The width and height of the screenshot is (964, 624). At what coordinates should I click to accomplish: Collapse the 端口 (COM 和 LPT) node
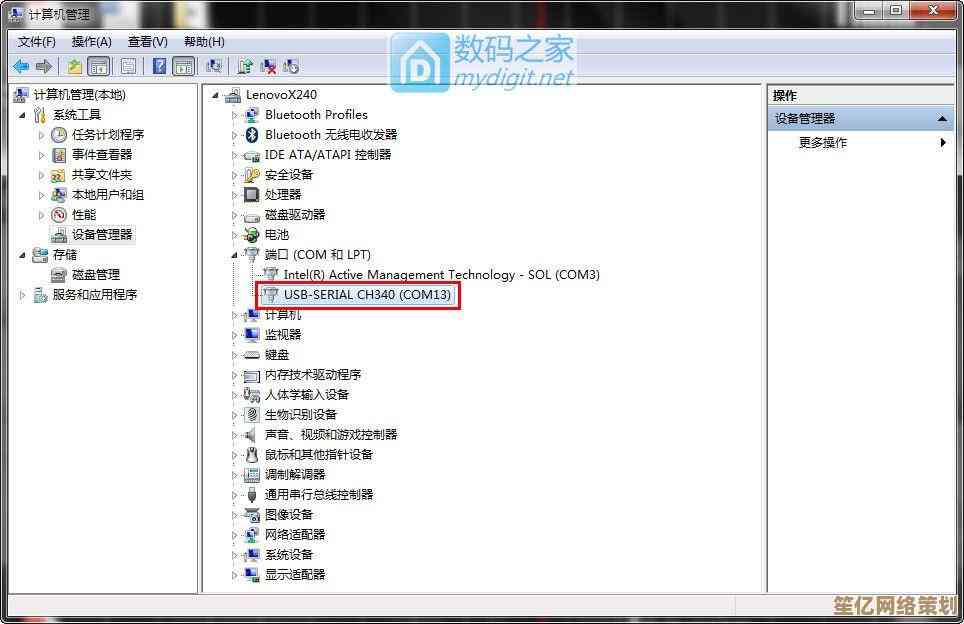tap(234, 255)
